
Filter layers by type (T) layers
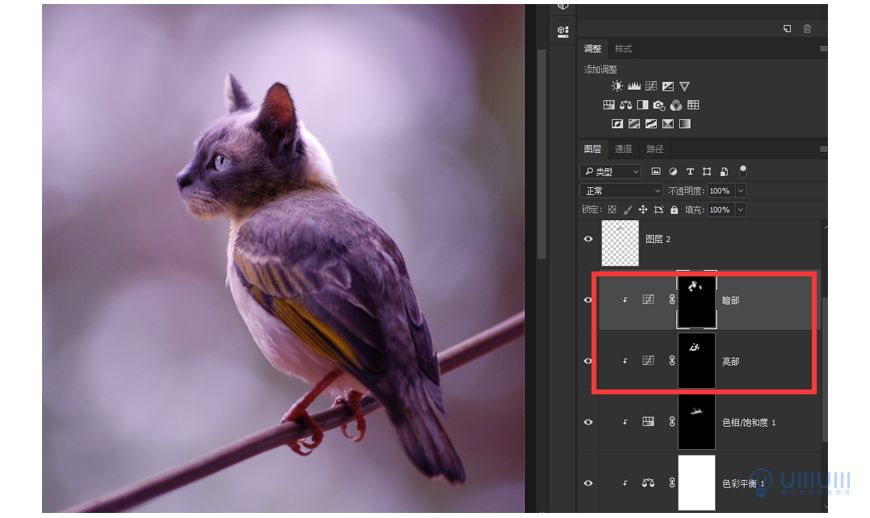pos(690,171)
